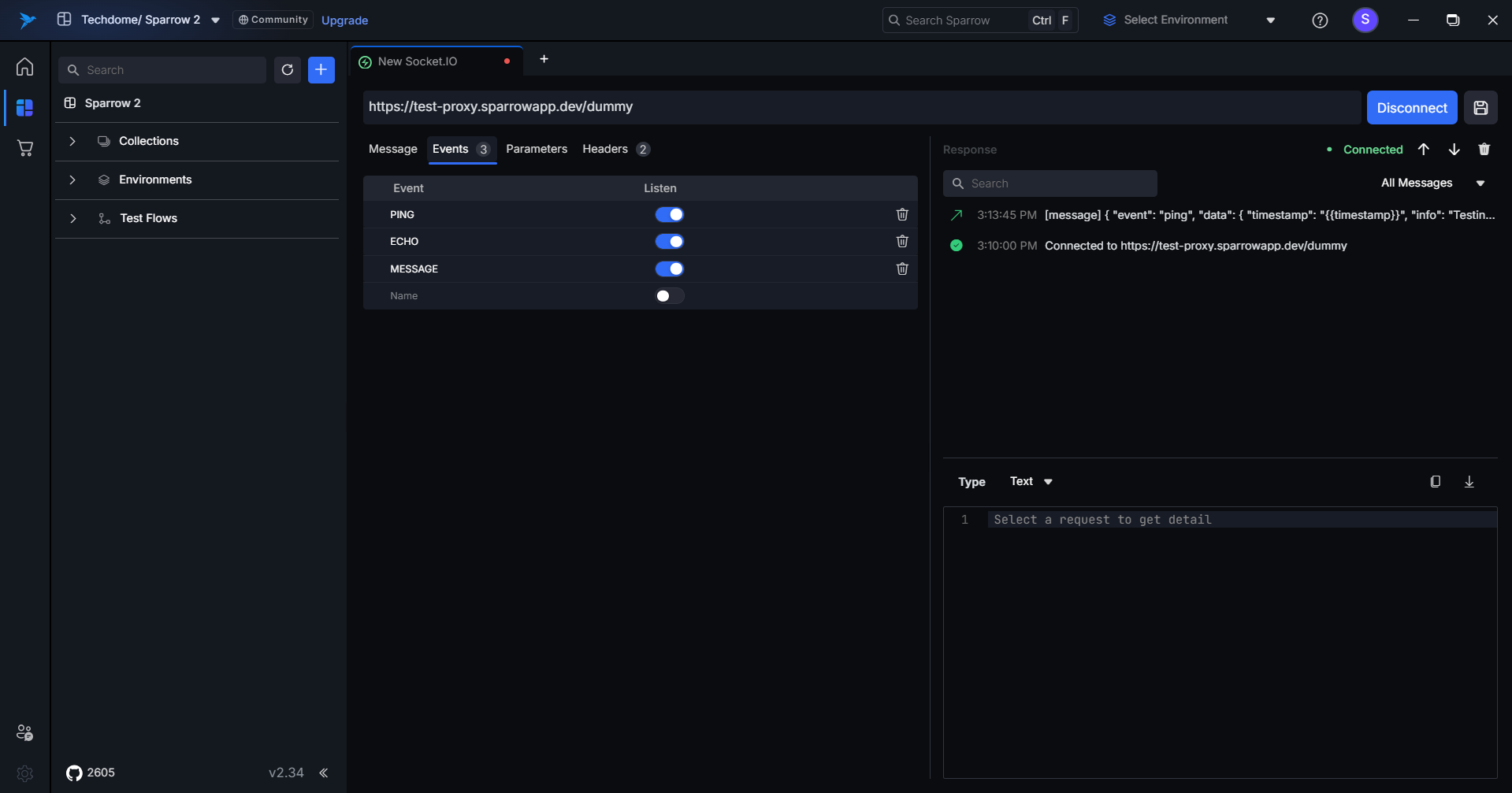This screenshot has height=793, width=1512.
Task: Open the All Messages filter dropdown
Action: (1432, 183)
